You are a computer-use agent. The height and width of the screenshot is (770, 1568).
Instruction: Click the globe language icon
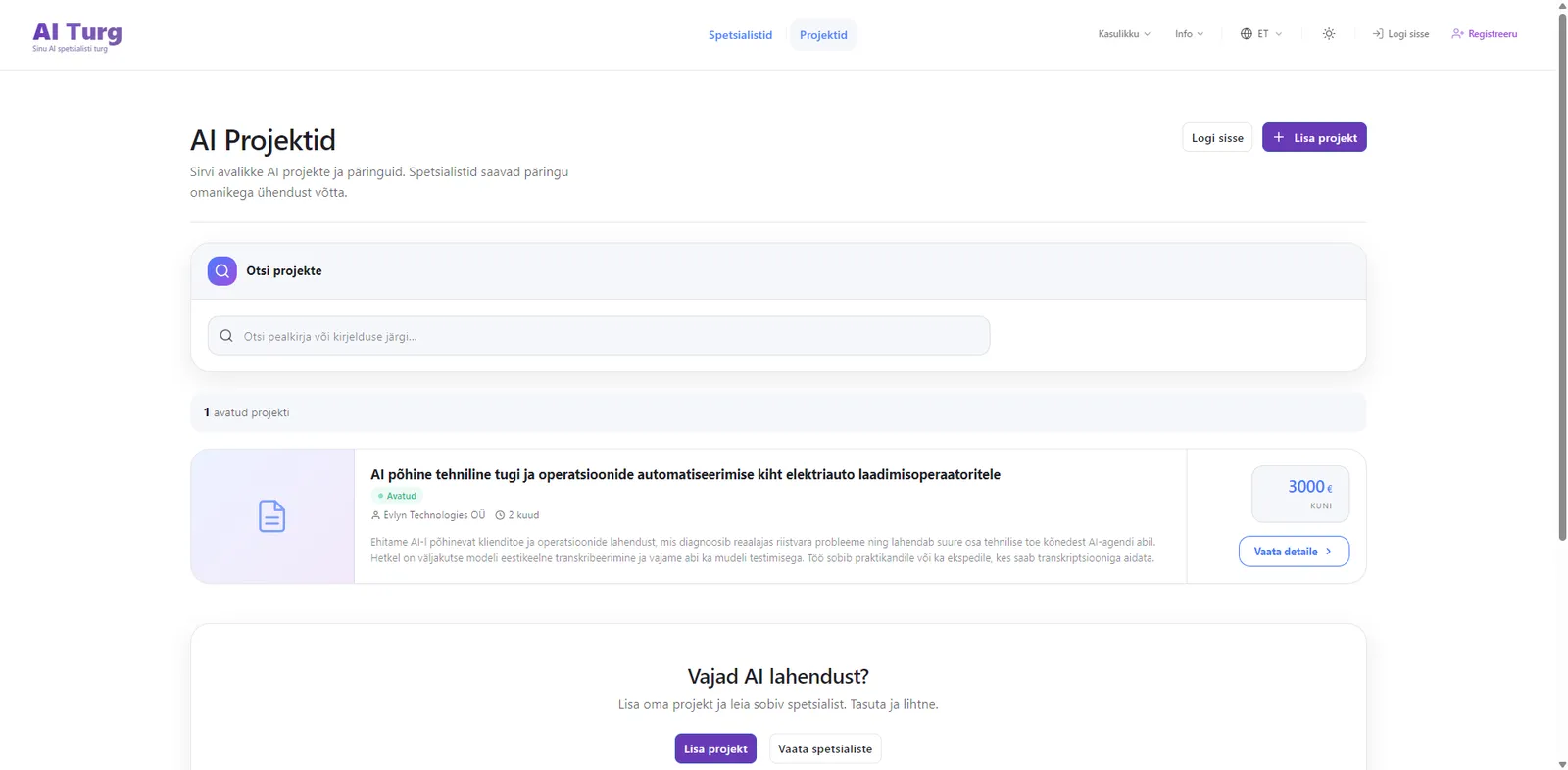pyautogui.click(x=1246, y=34)
